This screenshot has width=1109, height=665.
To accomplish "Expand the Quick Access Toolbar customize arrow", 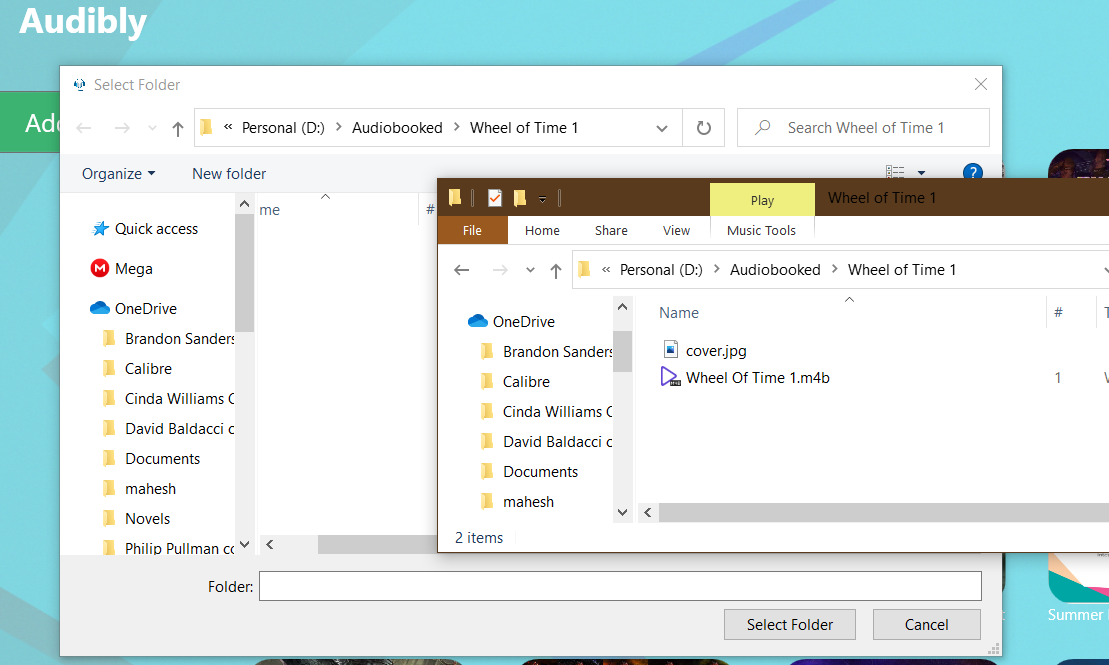I will click(542, 198).
